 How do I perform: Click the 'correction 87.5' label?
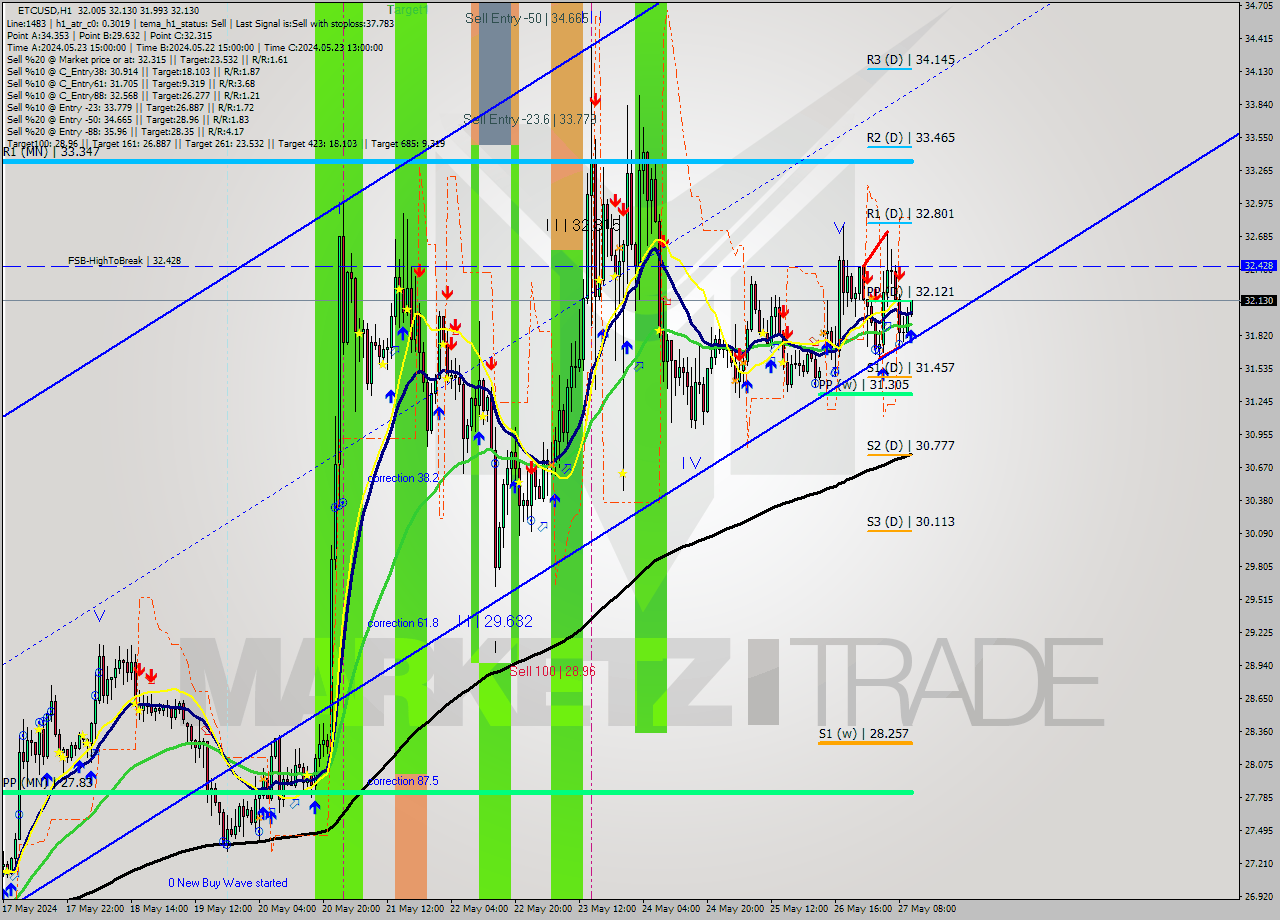point(403,781)
